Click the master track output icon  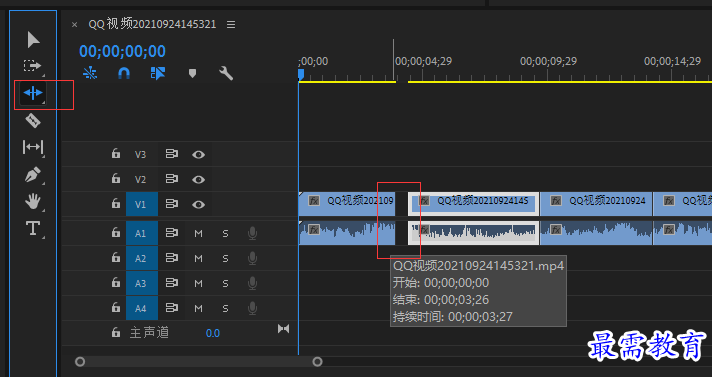click(283, 328)
